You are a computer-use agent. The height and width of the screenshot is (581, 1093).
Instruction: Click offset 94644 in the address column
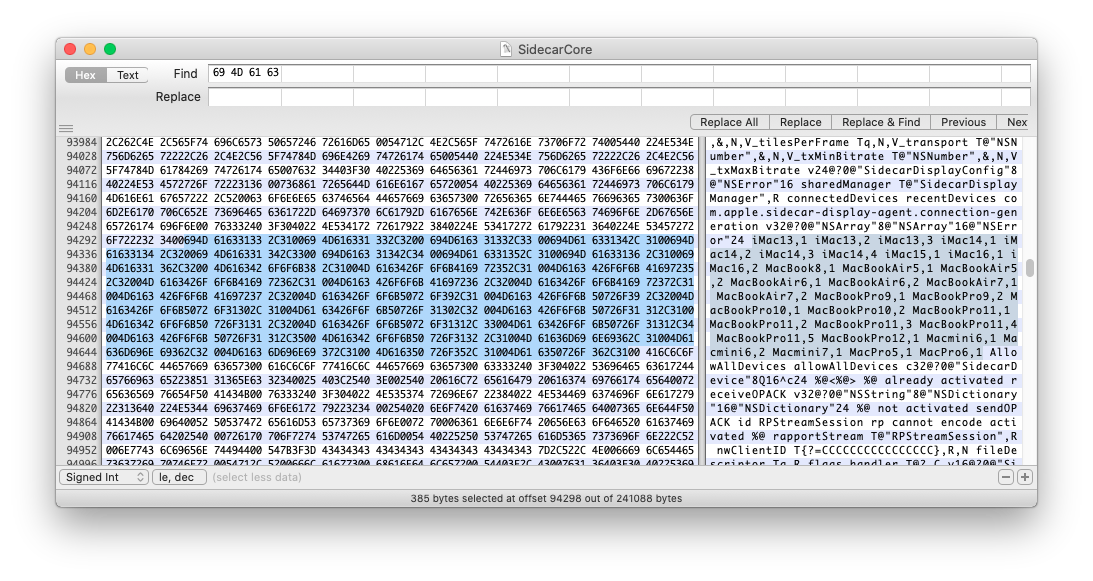coord(82,352)
